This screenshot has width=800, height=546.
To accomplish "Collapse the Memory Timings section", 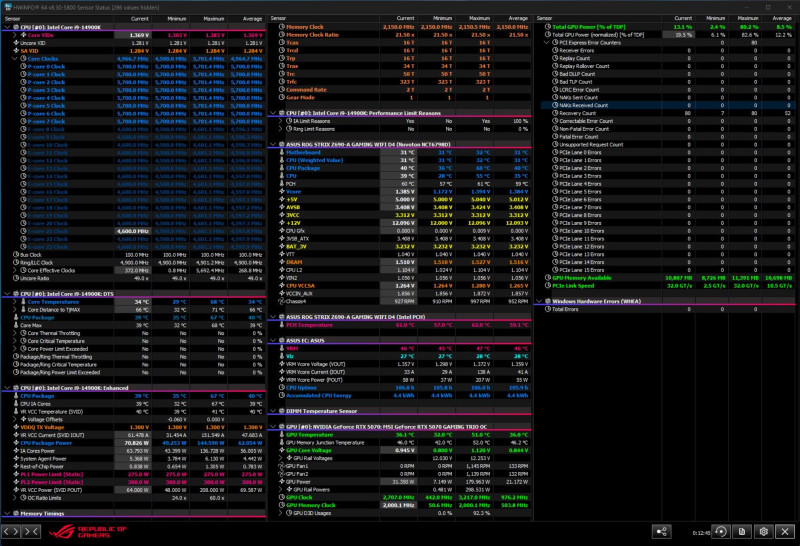I will tap(7, 513).
